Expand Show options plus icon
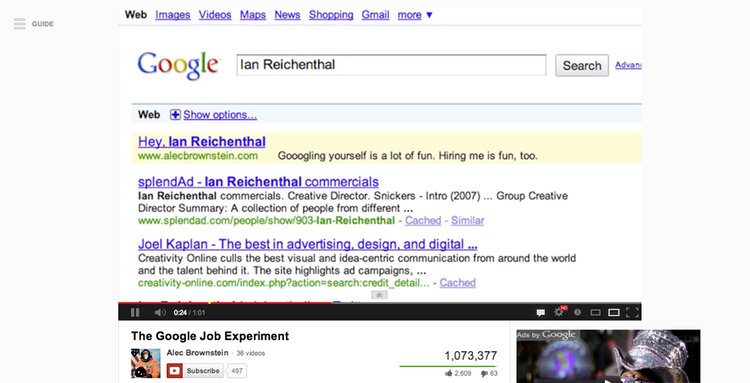 tap(176, 115)
